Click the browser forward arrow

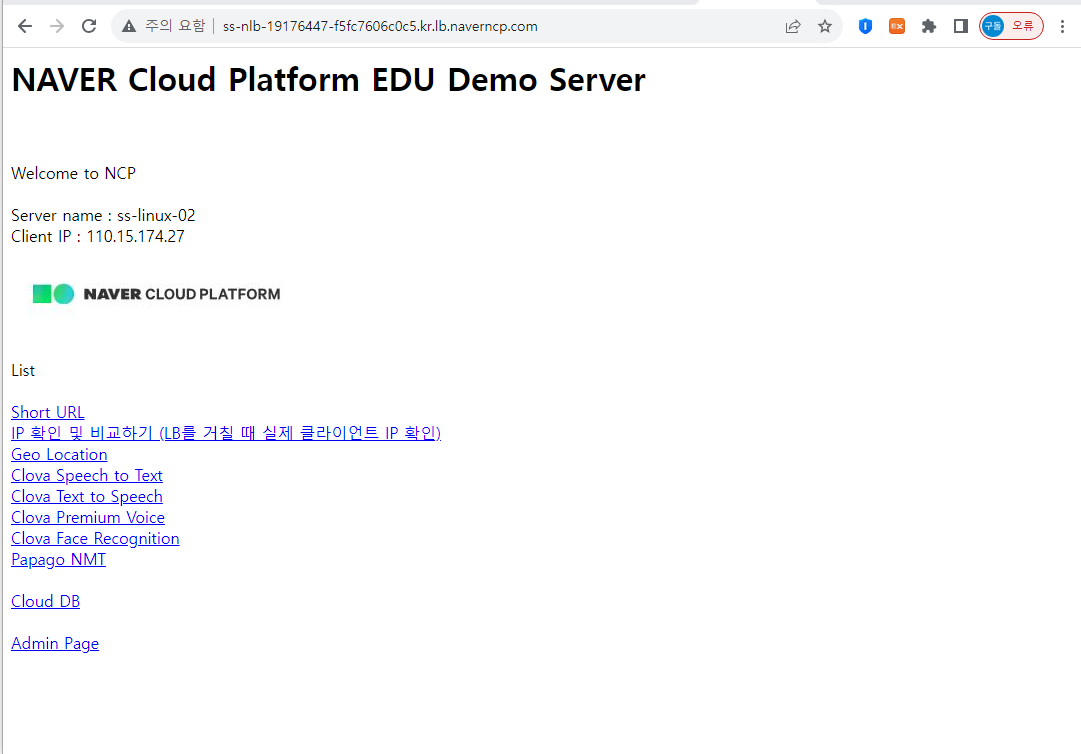[x=57, y=26]
